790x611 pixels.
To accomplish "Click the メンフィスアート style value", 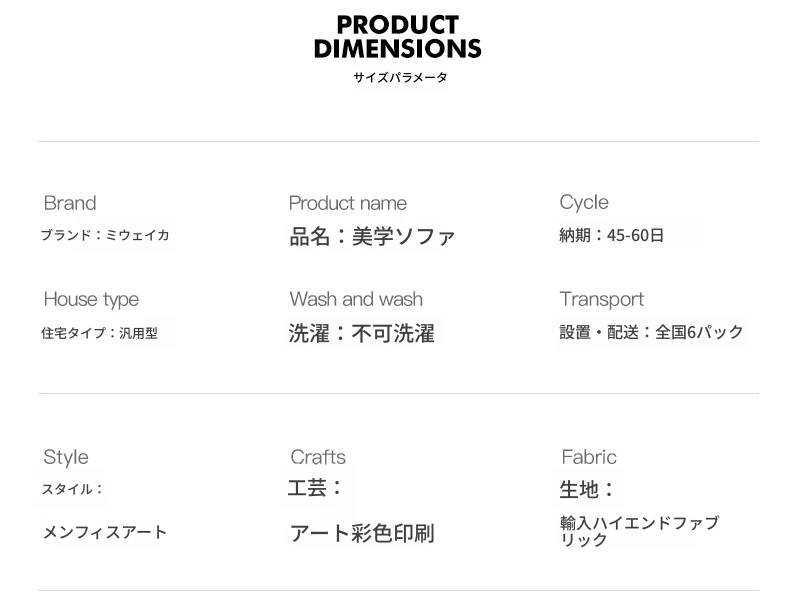I will (x=105, y=532).
